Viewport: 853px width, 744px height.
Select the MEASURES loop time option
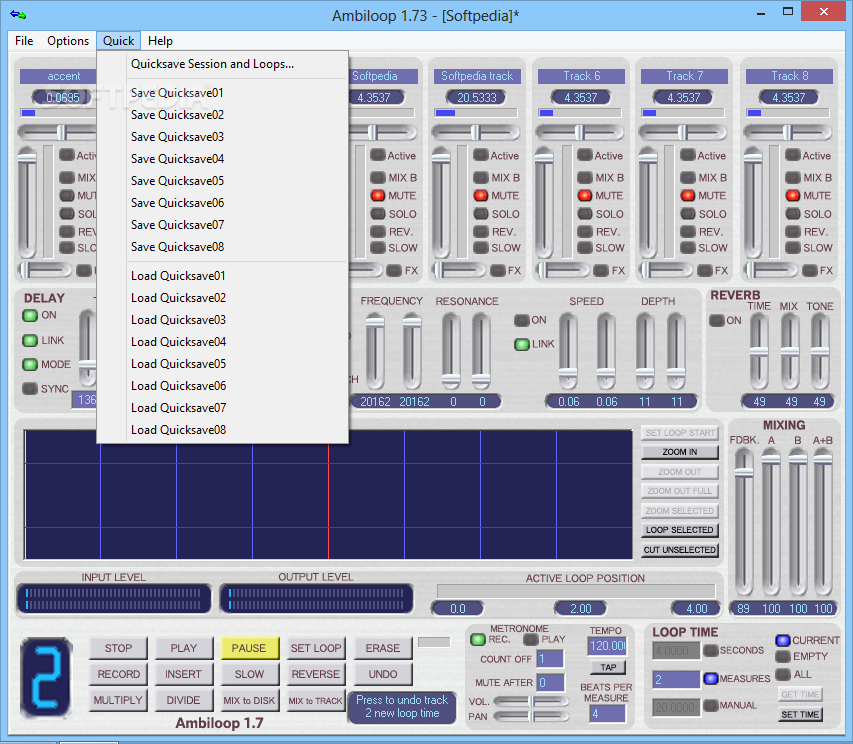pos(710,678)
